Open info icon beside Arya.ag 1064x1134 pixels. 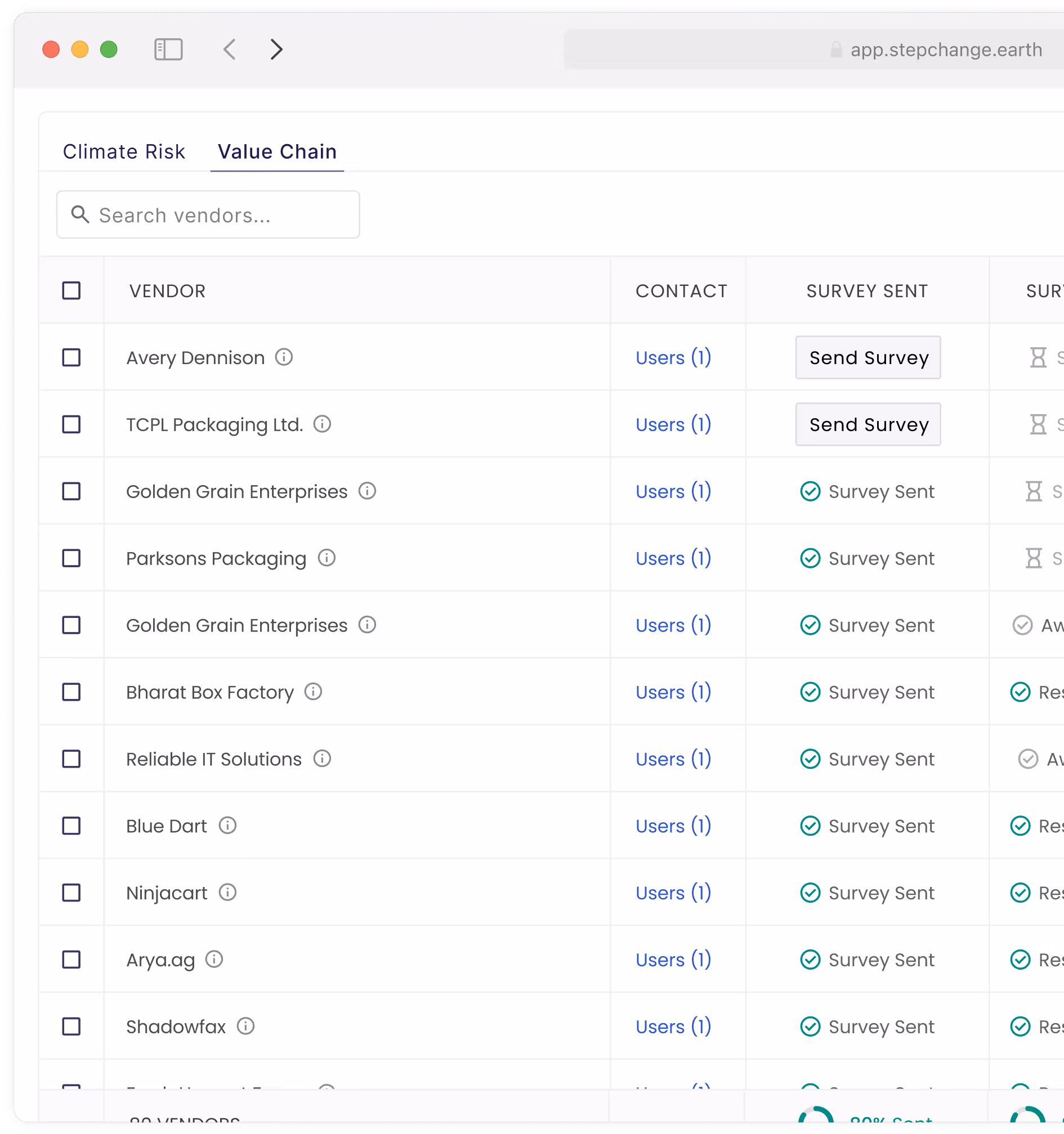(x=214, y=959)
